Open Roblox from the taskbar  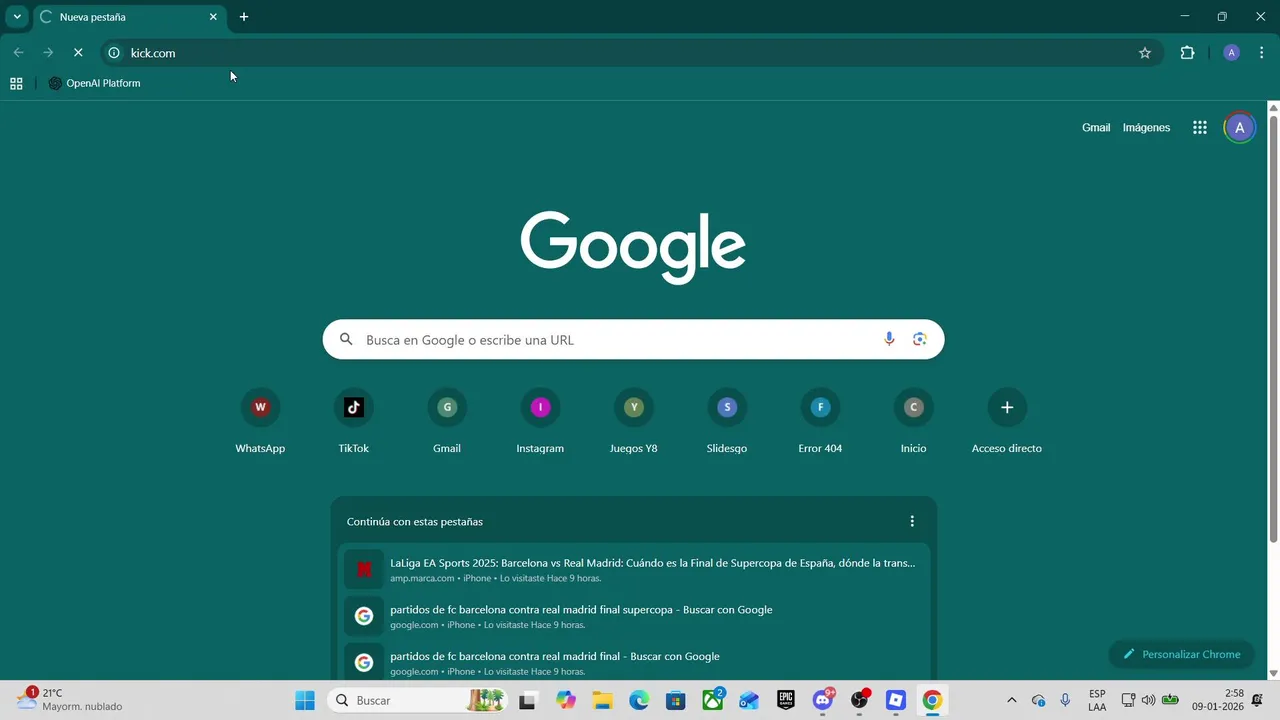tap(896, 700)
